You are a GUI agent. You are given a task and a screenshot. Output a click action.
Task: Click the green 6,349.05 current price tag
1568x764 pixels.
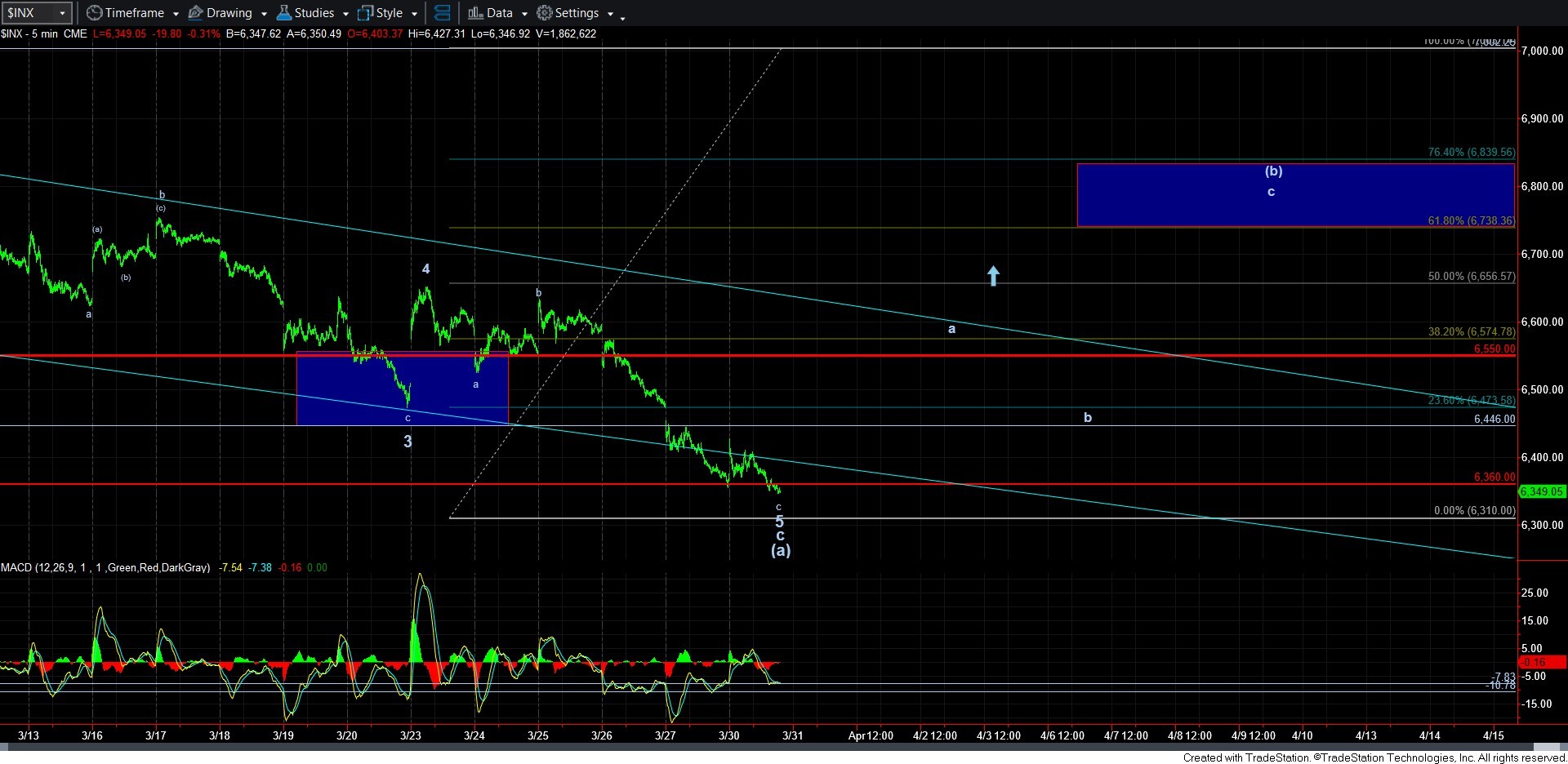[x=1541, y=491]
